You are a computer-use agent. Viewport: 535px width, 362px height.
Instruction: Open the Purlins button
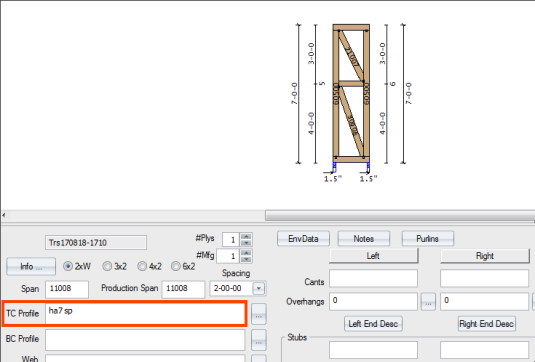click(x=428, y=238)
